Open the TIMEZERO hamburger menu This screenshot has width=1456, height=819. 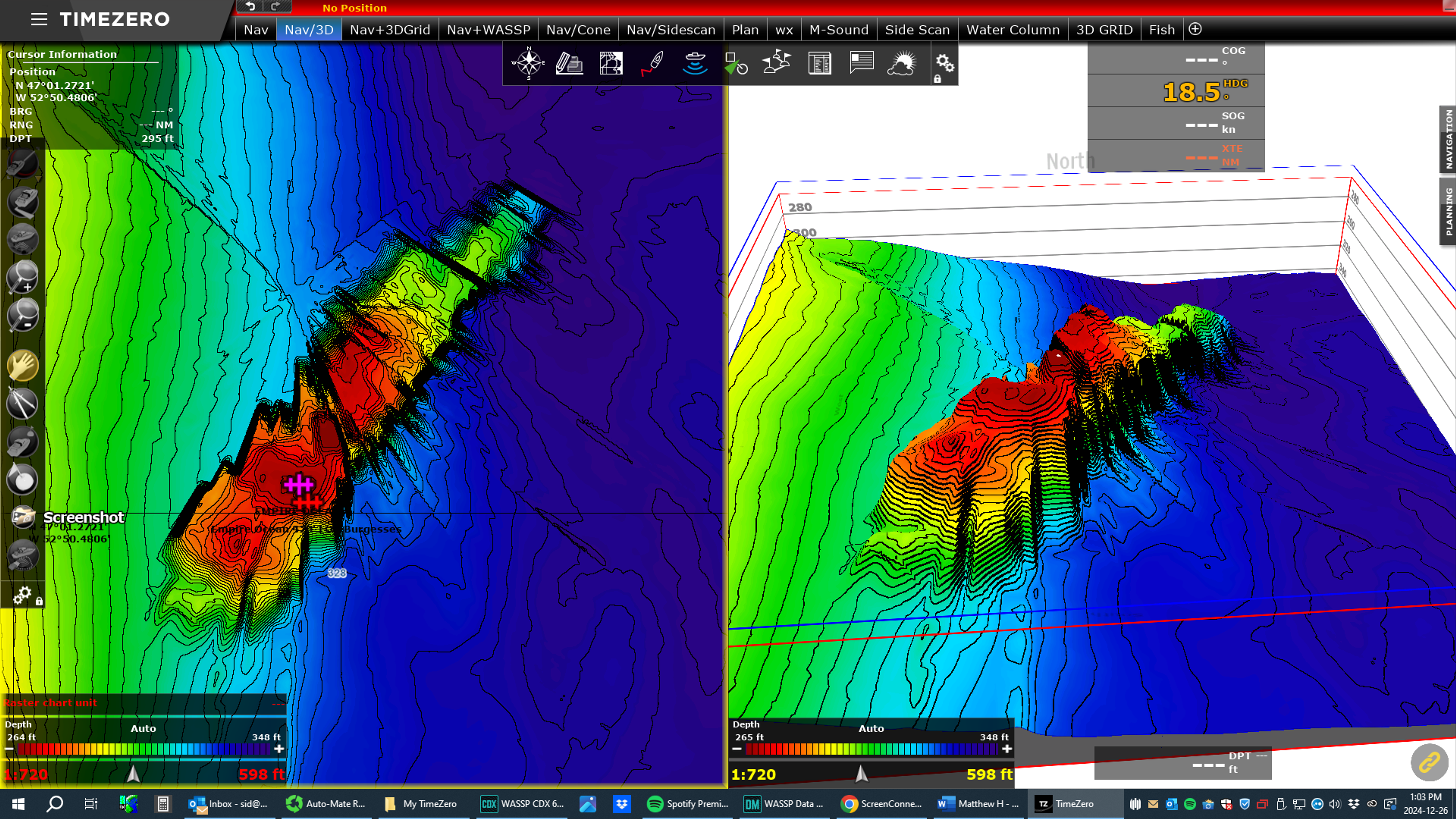point(39,19)
